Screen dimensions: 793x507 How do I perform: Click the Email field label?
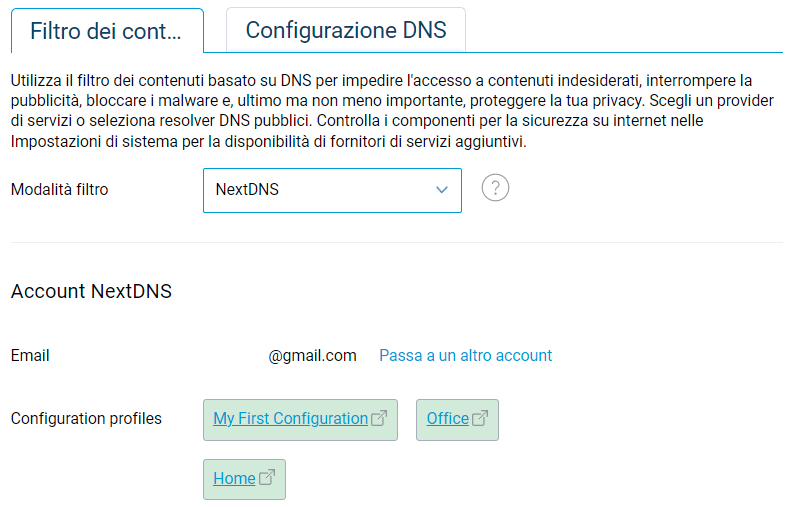30,355
